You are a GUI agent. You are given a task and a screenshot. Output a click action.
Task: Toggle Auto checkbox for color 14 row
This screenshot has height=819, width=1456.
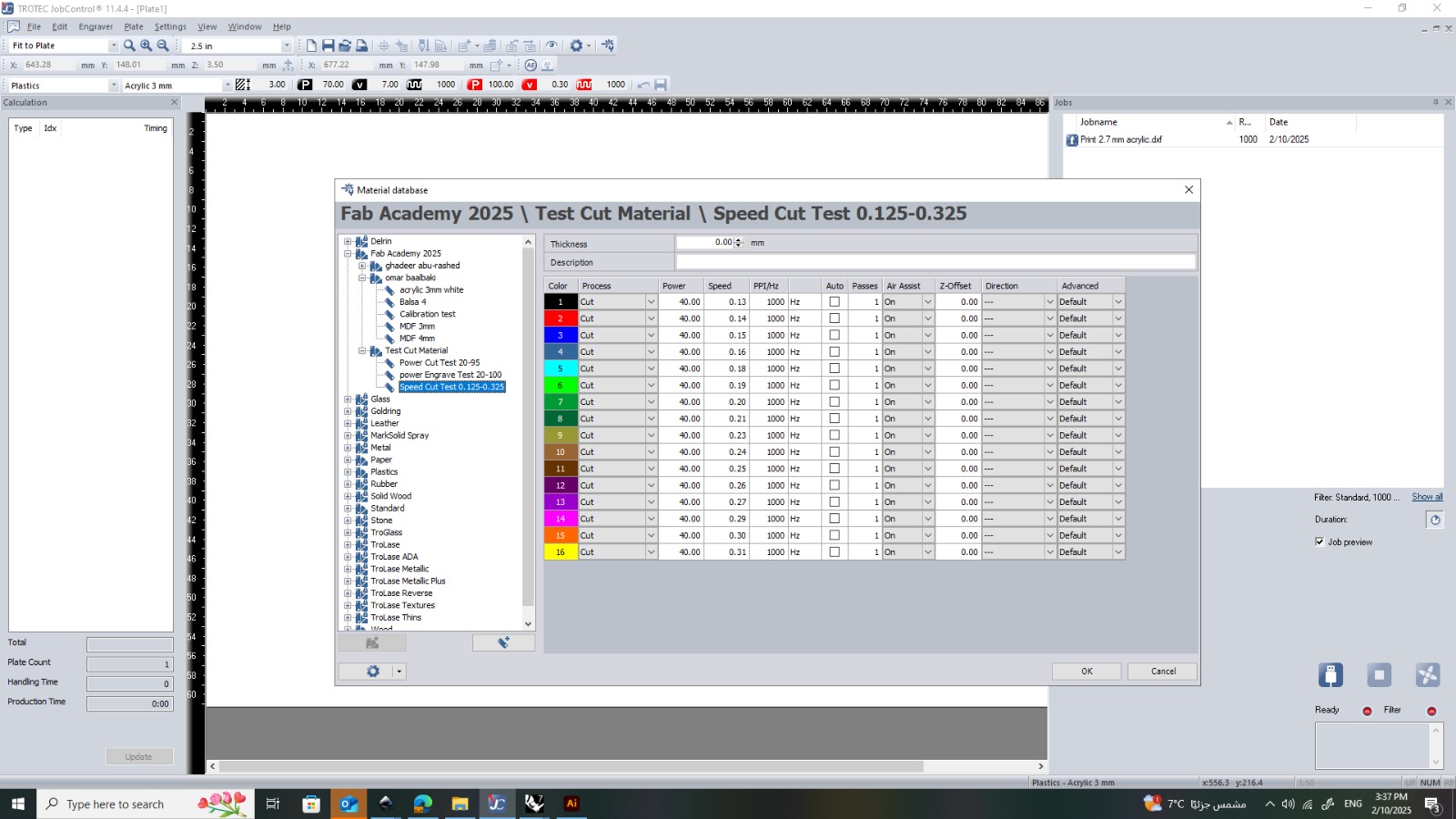[x=834, y=519]
